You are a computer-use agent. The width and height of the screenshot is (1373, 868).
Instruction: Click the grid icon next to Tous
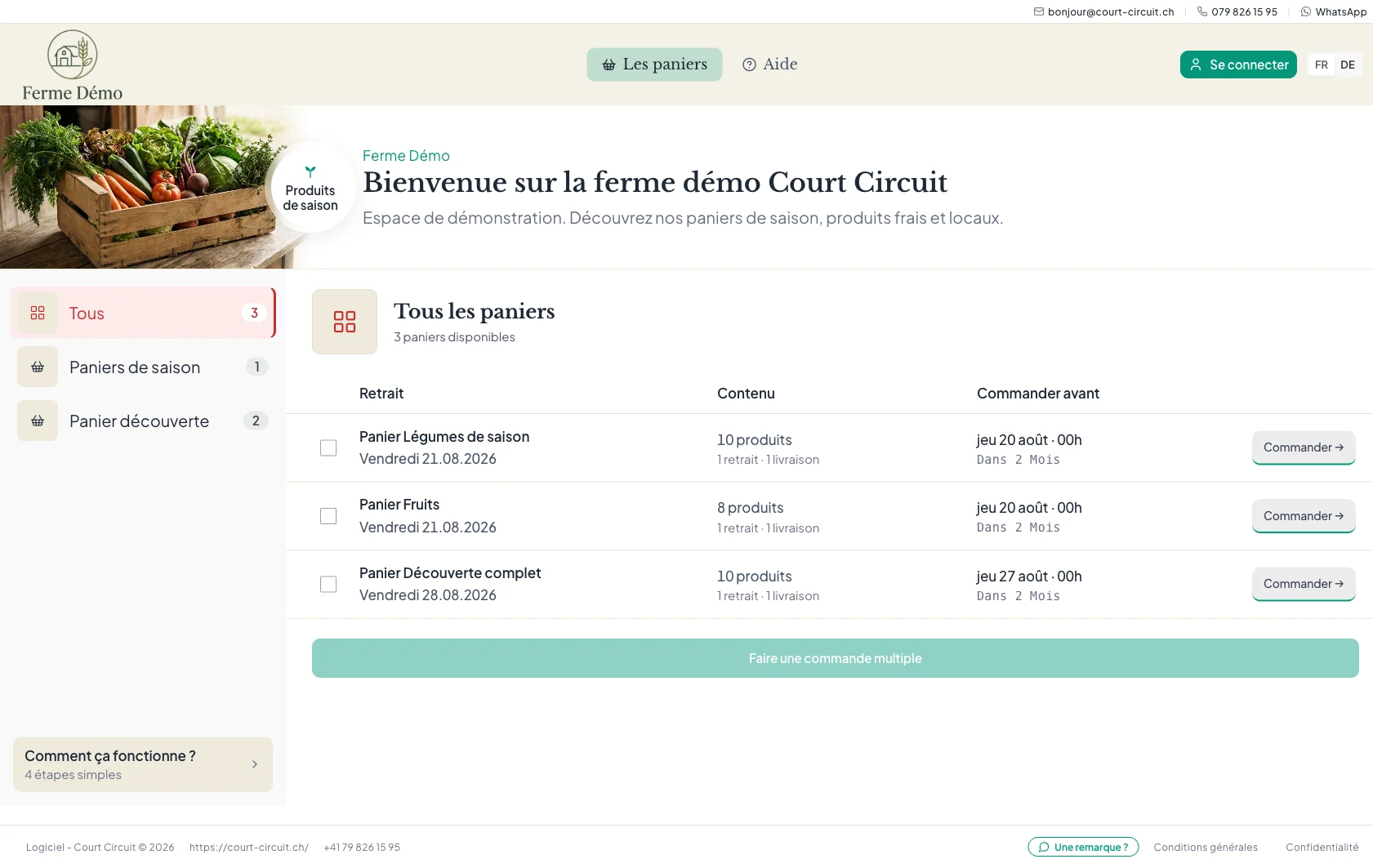click(x=38, y=313)
